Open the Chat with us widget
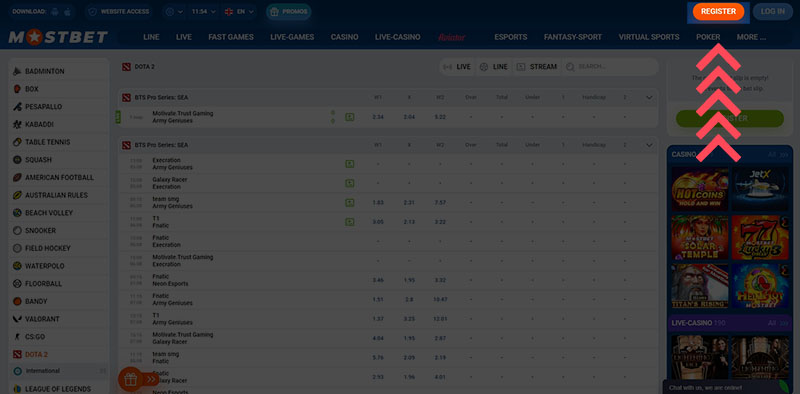Screen dimensions: 800x394 point(728,387)
